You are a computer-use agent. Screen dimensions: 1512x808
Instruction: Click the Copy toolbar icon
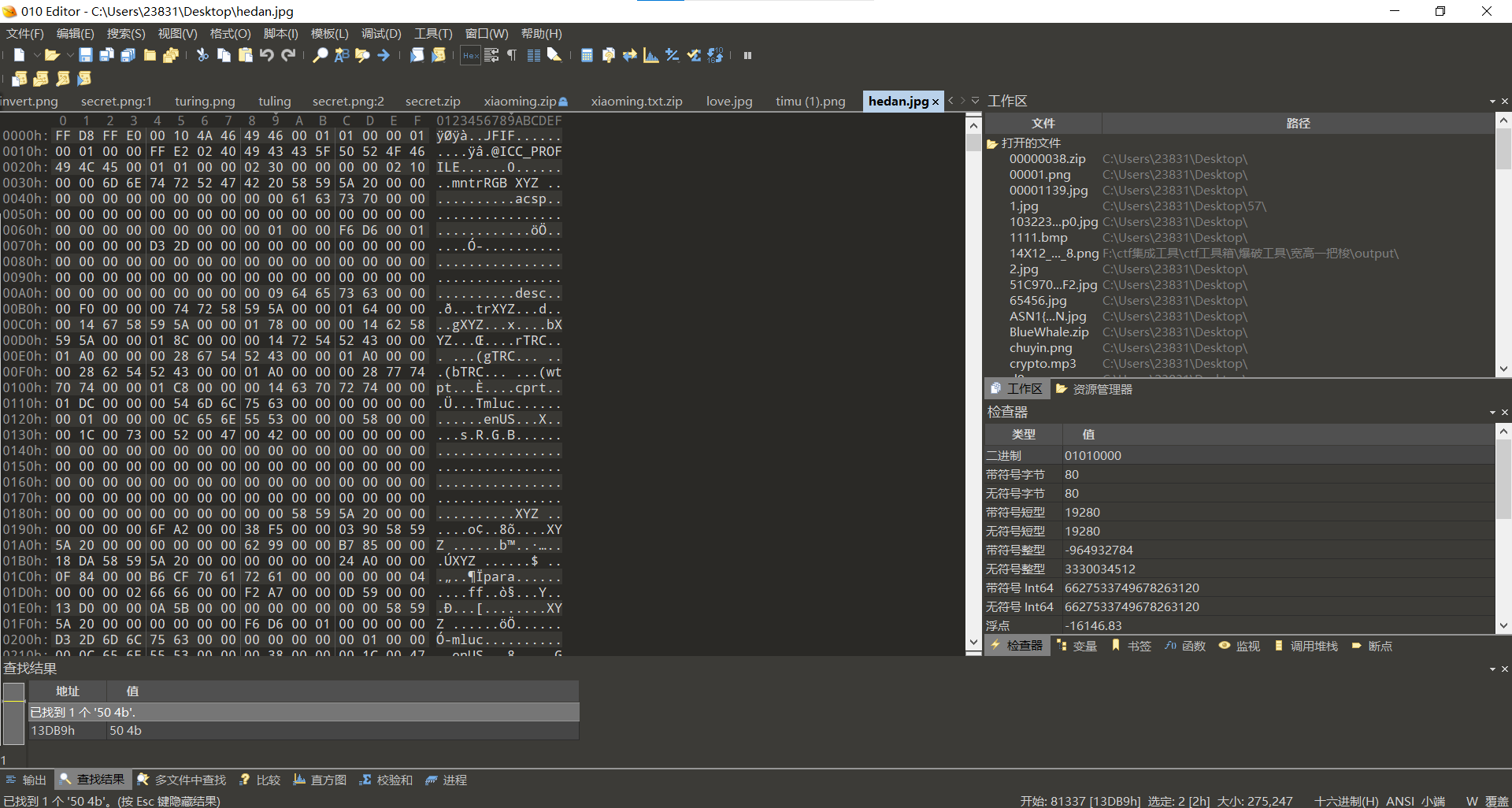click(224, 55)
